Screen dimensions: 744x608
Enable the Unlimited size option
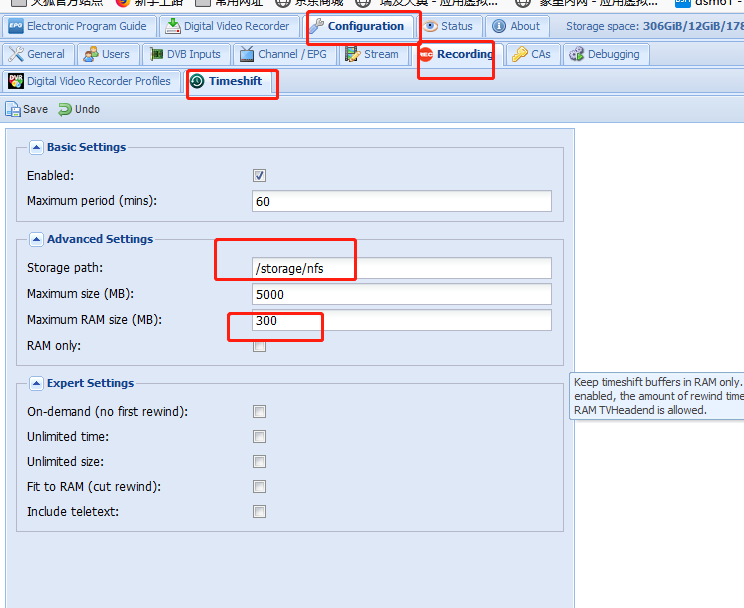point(260,461)
